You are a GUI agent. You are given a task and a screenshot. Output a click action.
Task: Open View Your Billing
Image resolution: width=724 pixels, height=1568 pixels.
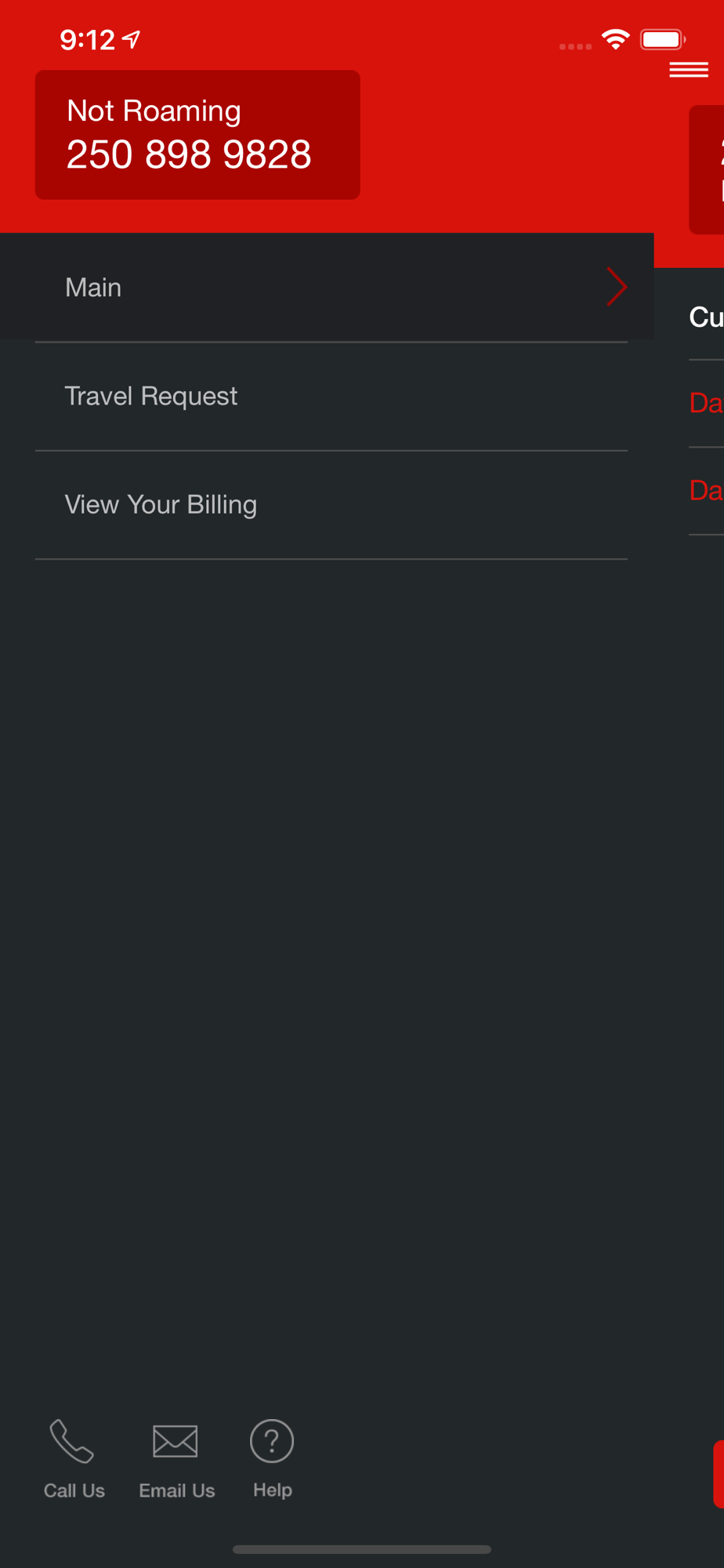coord(331,505)
